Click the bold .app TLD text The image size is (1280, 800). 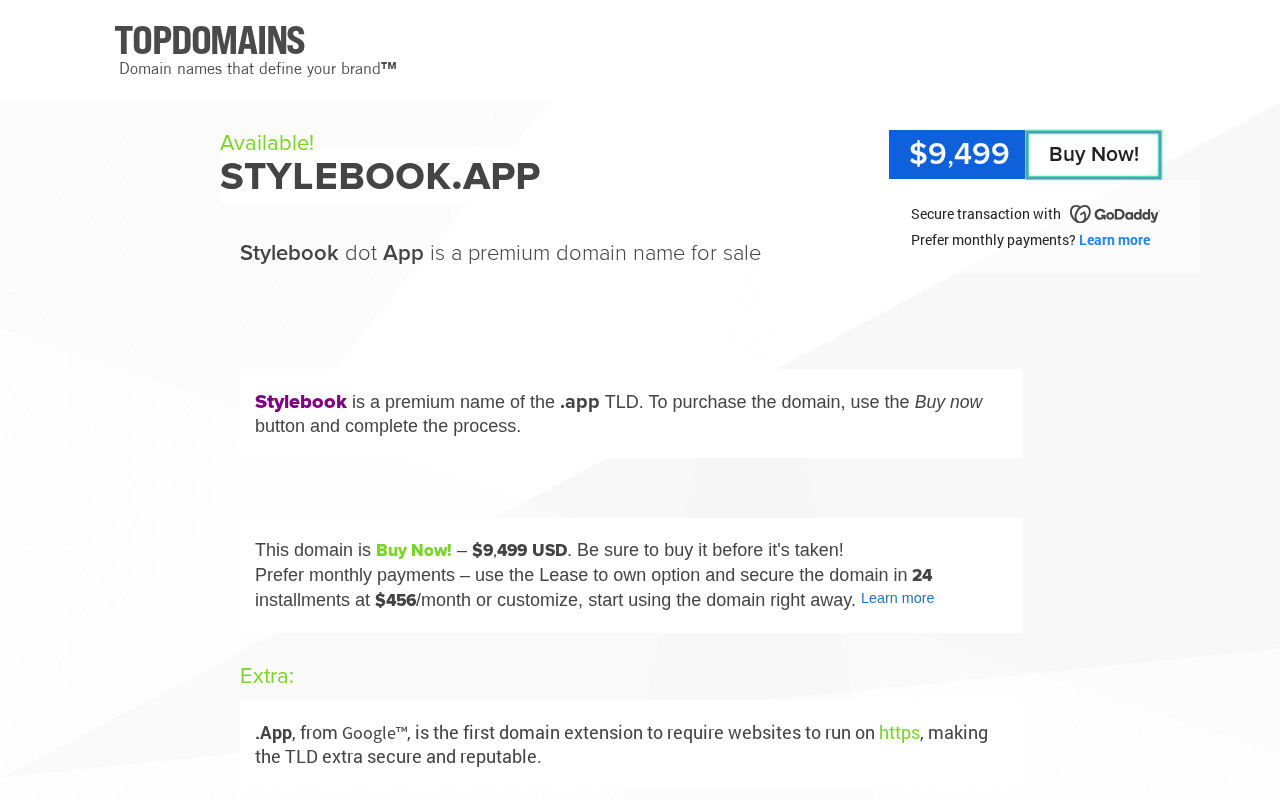tap(580, 402)
